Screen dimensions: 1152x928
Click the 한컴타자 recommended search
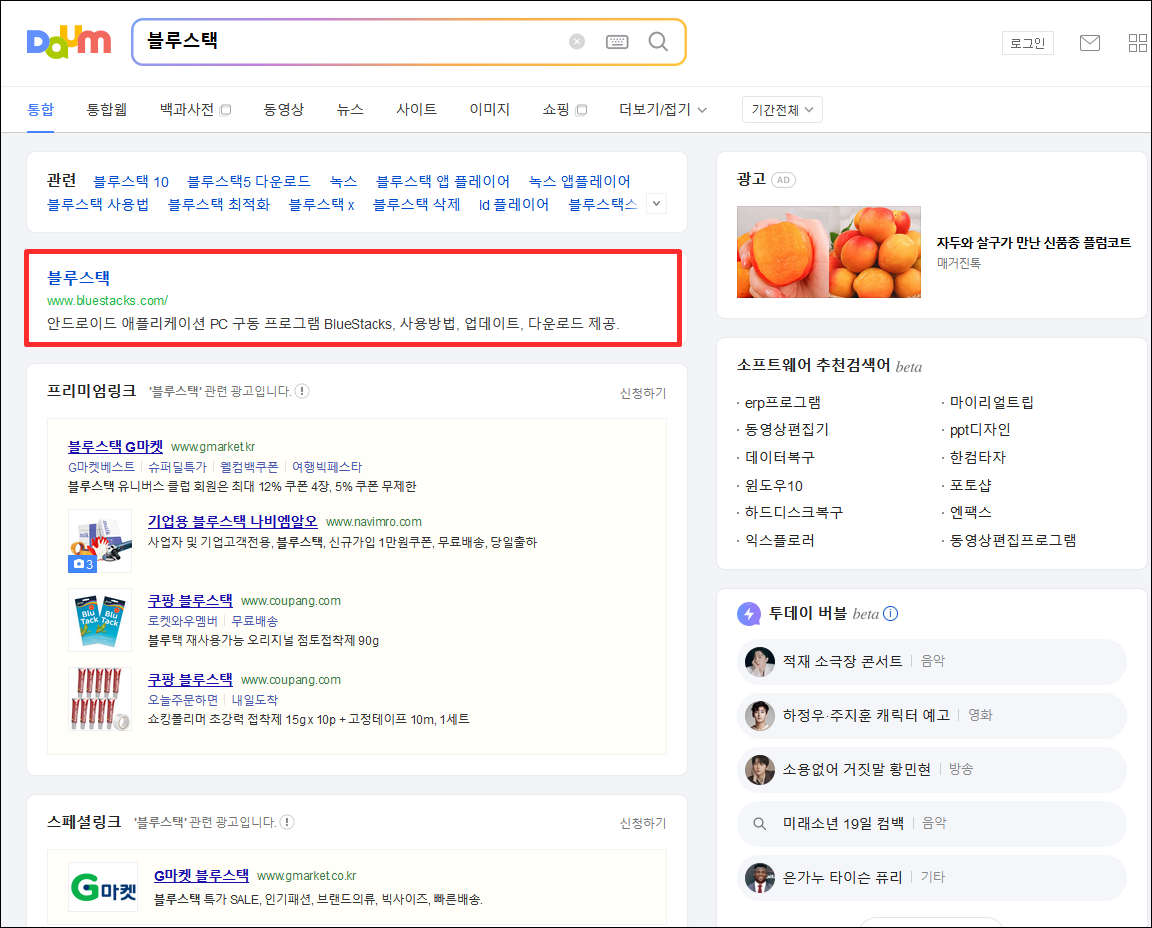click(977, 458)
